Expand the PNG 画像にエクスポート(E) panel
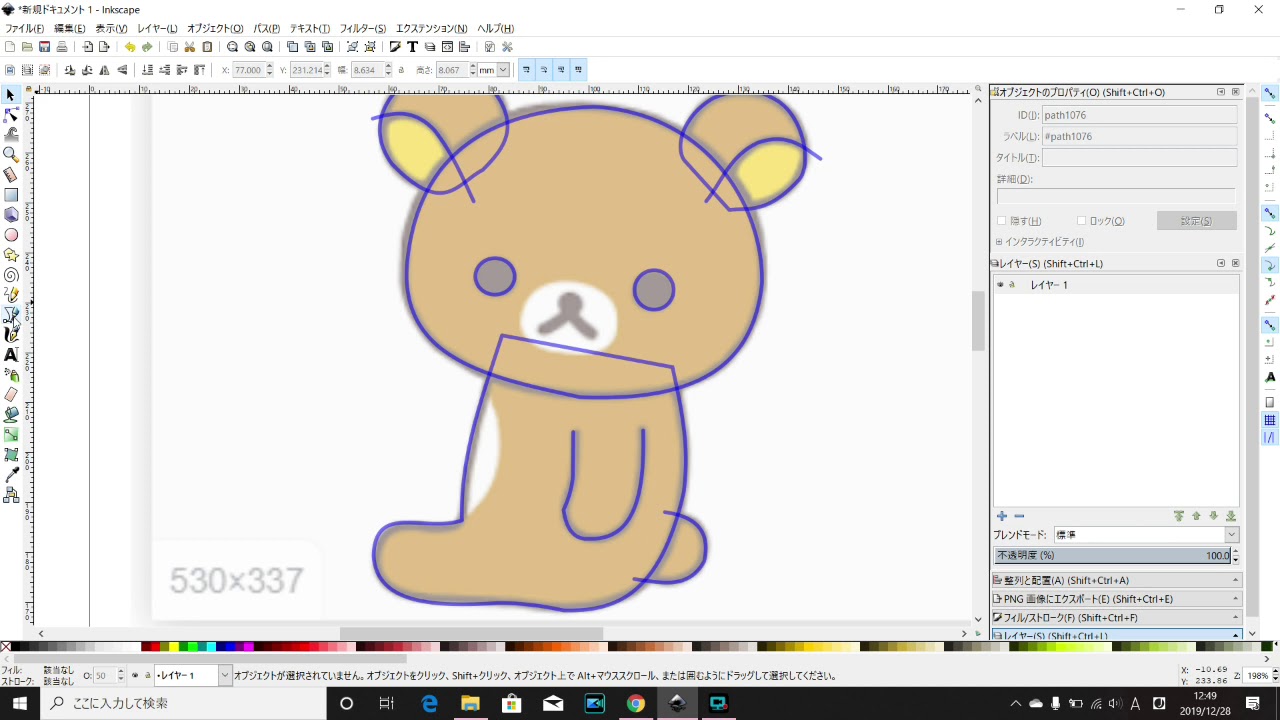The image size is (1280, 720). pyautogui.click(x=1116, y=599)
